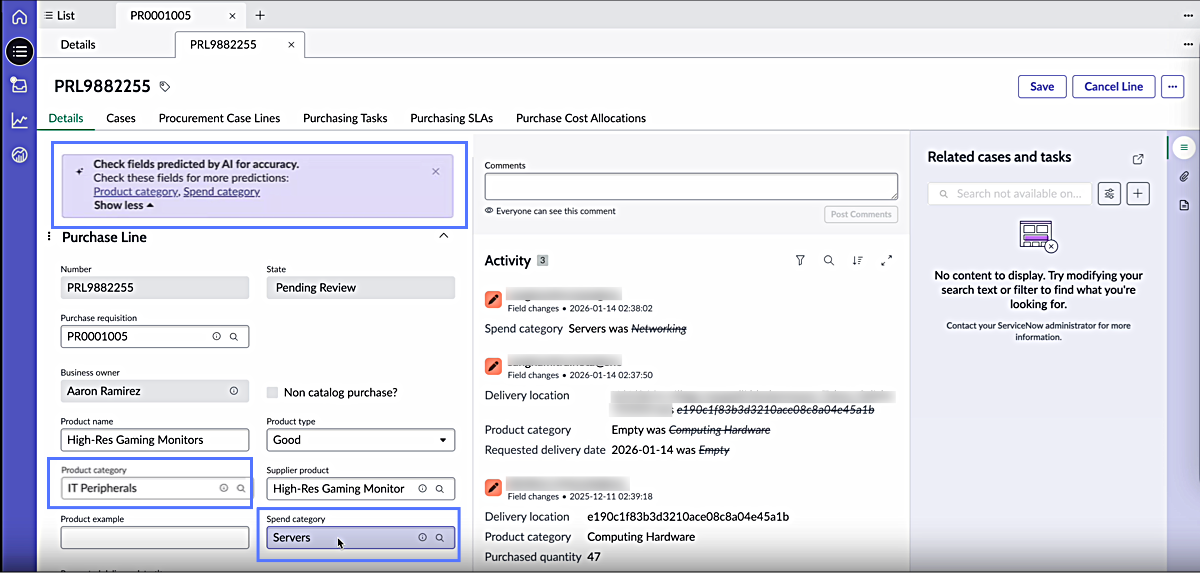1200x573 pixels.
Task: Click the 2025-12-11 activity pencil icon
Action: [x=493, y=487]
